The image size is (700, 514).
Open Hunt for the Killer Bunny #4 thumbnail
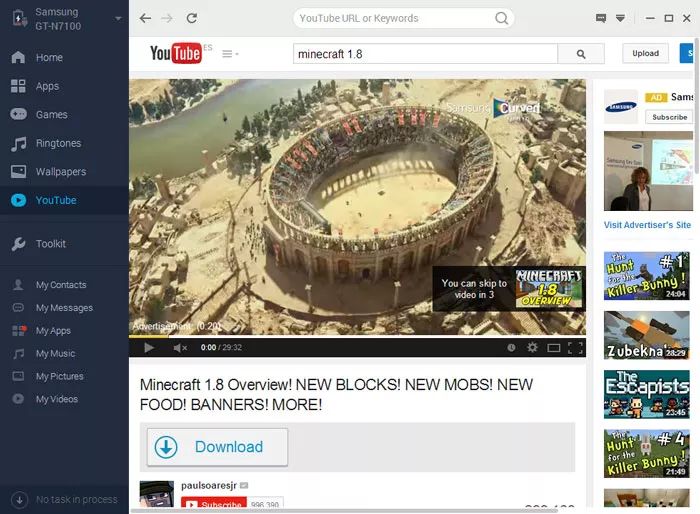(x=646, y=454)
